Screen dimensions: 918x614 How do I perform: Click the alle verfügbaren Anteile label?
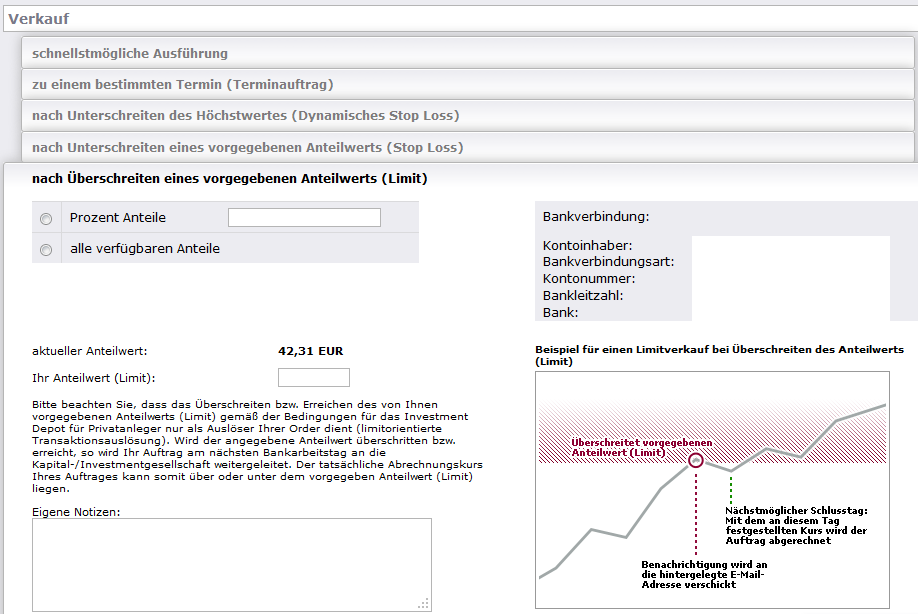(x=145, y=249)
